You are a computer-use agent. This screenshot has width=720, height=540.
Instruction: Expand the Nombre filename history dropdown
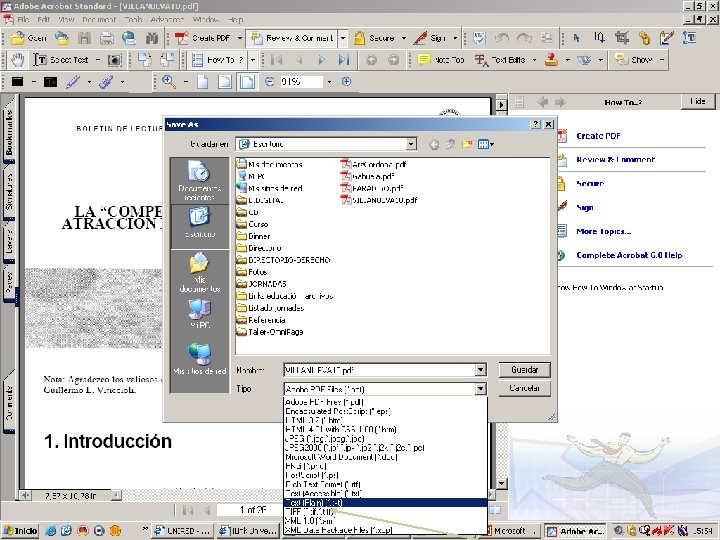click(x=480, y=369)
